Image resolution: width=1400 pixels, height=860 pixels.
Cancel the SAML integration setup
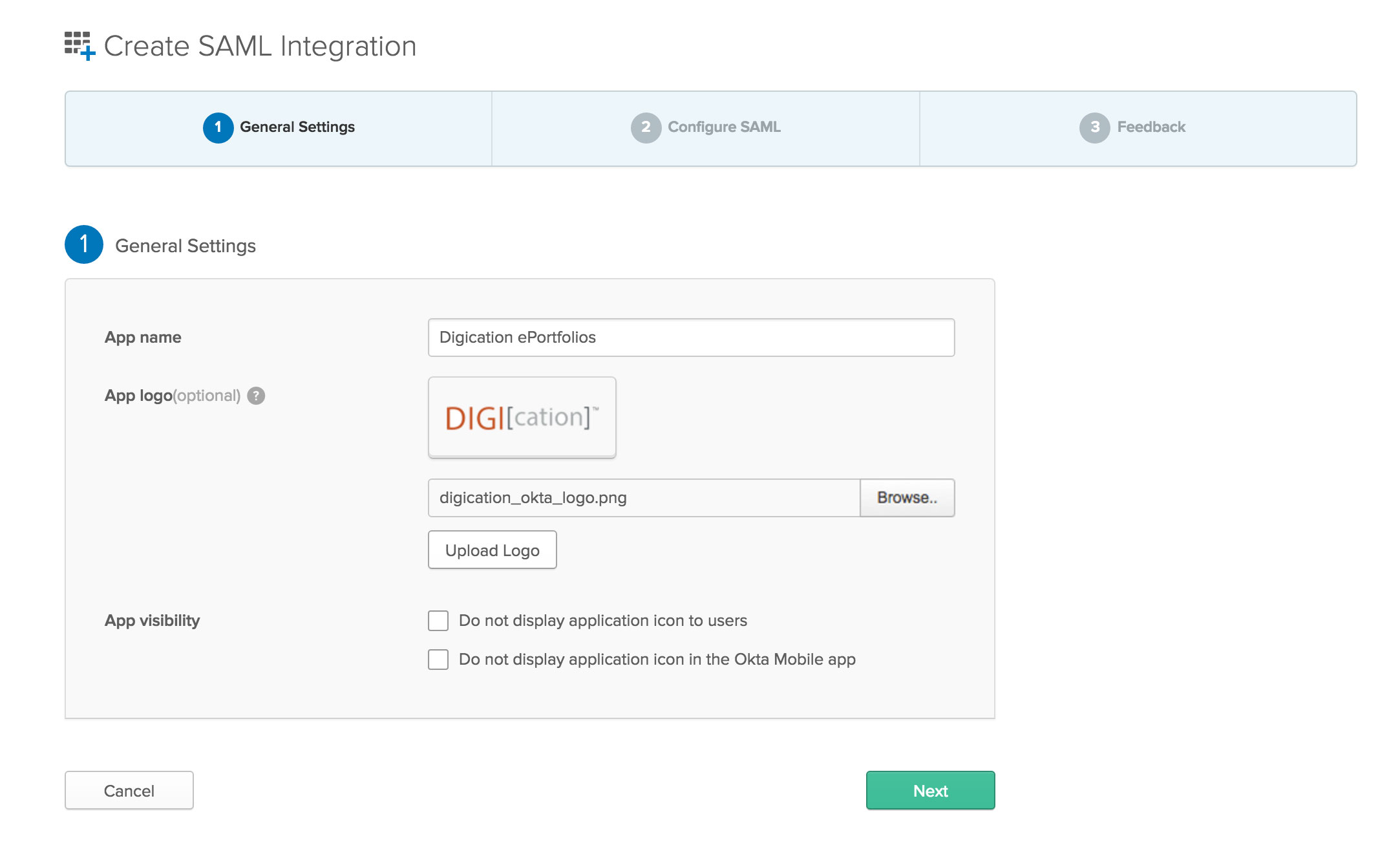pyautogui.click(x=129, y=790)
